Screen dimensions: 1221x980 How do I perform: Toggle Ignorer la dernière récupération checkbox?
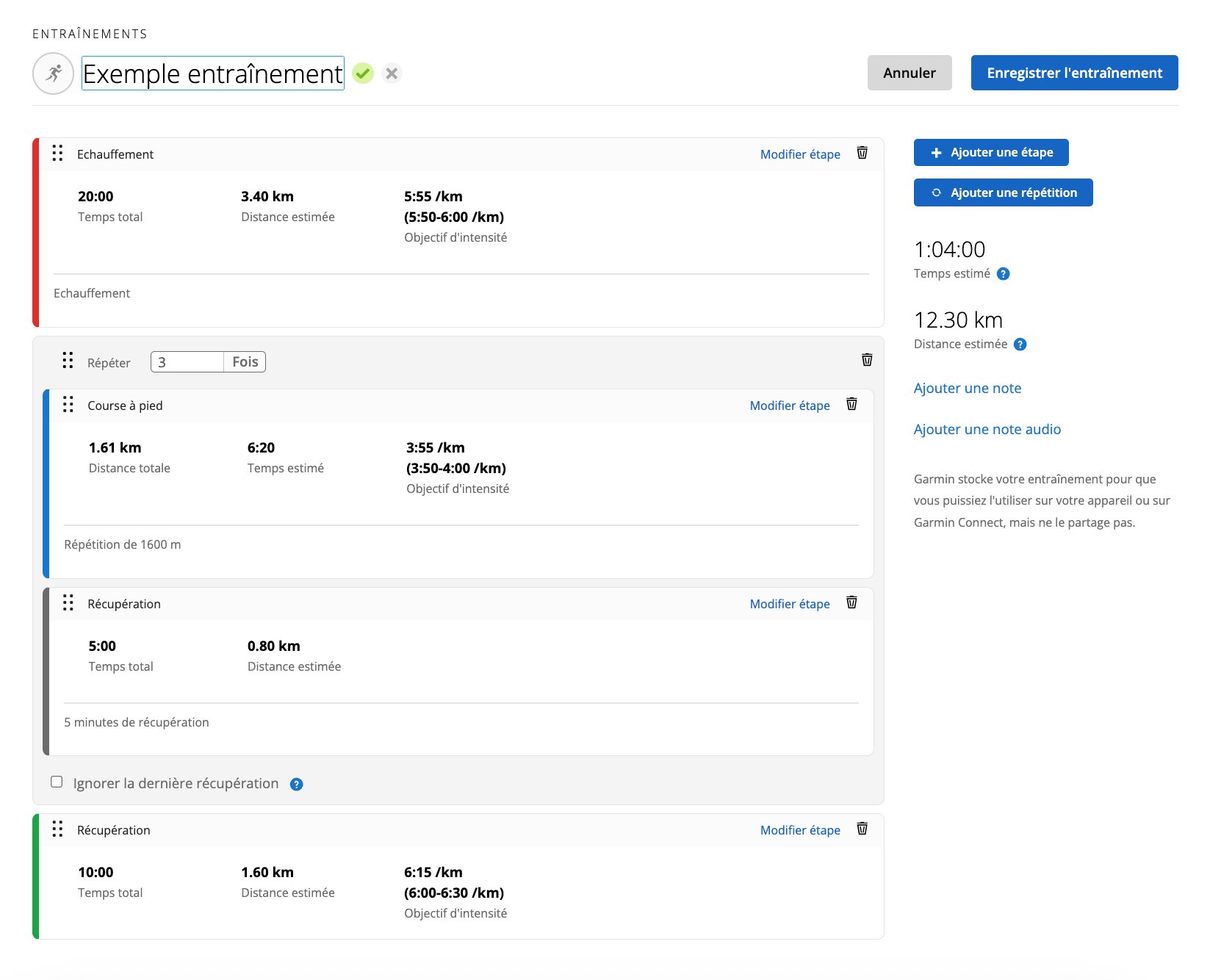click(x=57, y=782)
